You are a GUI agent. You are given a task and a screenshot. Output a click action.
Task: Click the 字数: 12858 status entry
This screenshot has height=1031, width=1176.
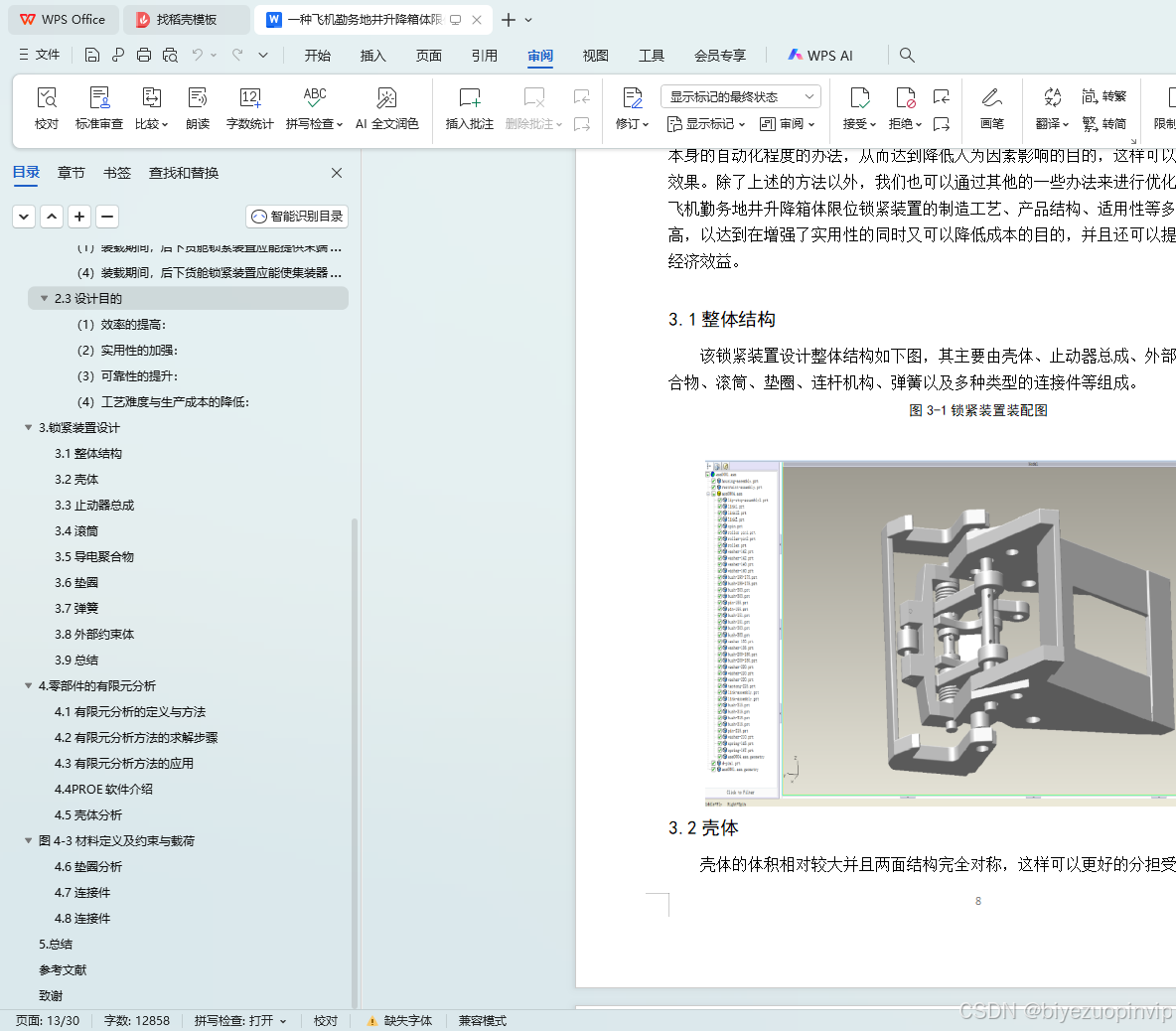click(136, 1020)
